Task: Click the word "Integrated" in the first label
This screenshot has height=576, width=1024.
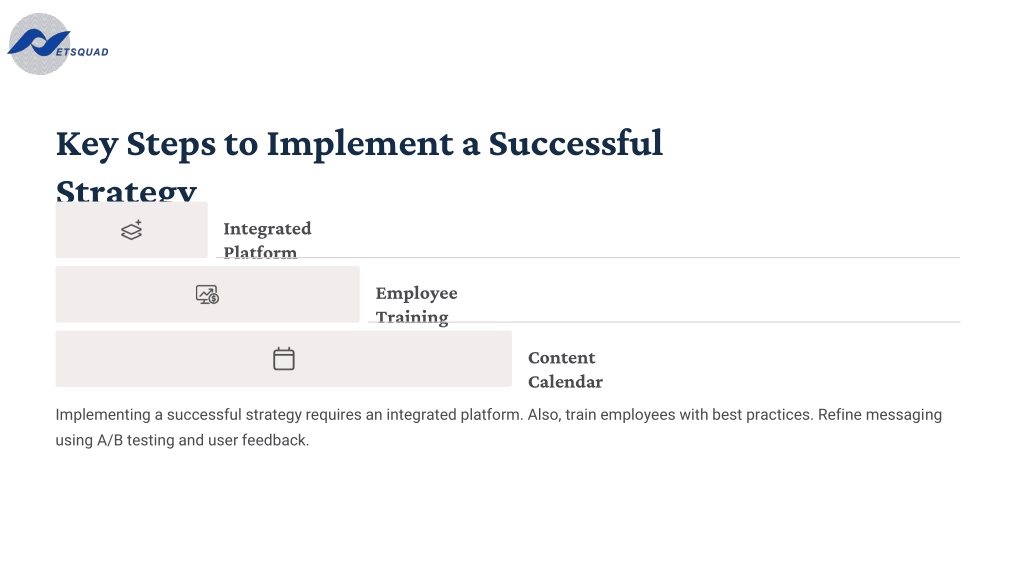Action: (x=267, y=229)
